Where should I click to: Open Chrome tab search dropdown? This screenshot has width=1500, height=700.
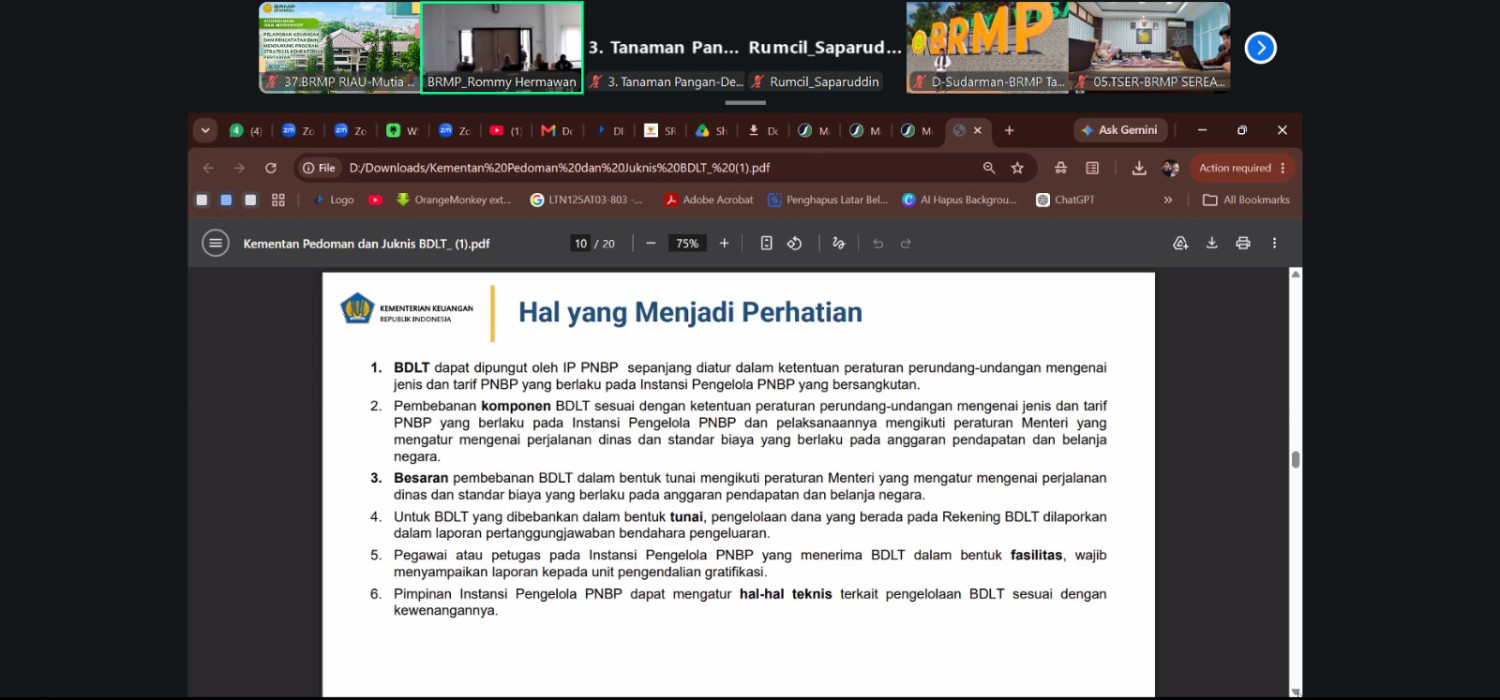coord(206,130)
